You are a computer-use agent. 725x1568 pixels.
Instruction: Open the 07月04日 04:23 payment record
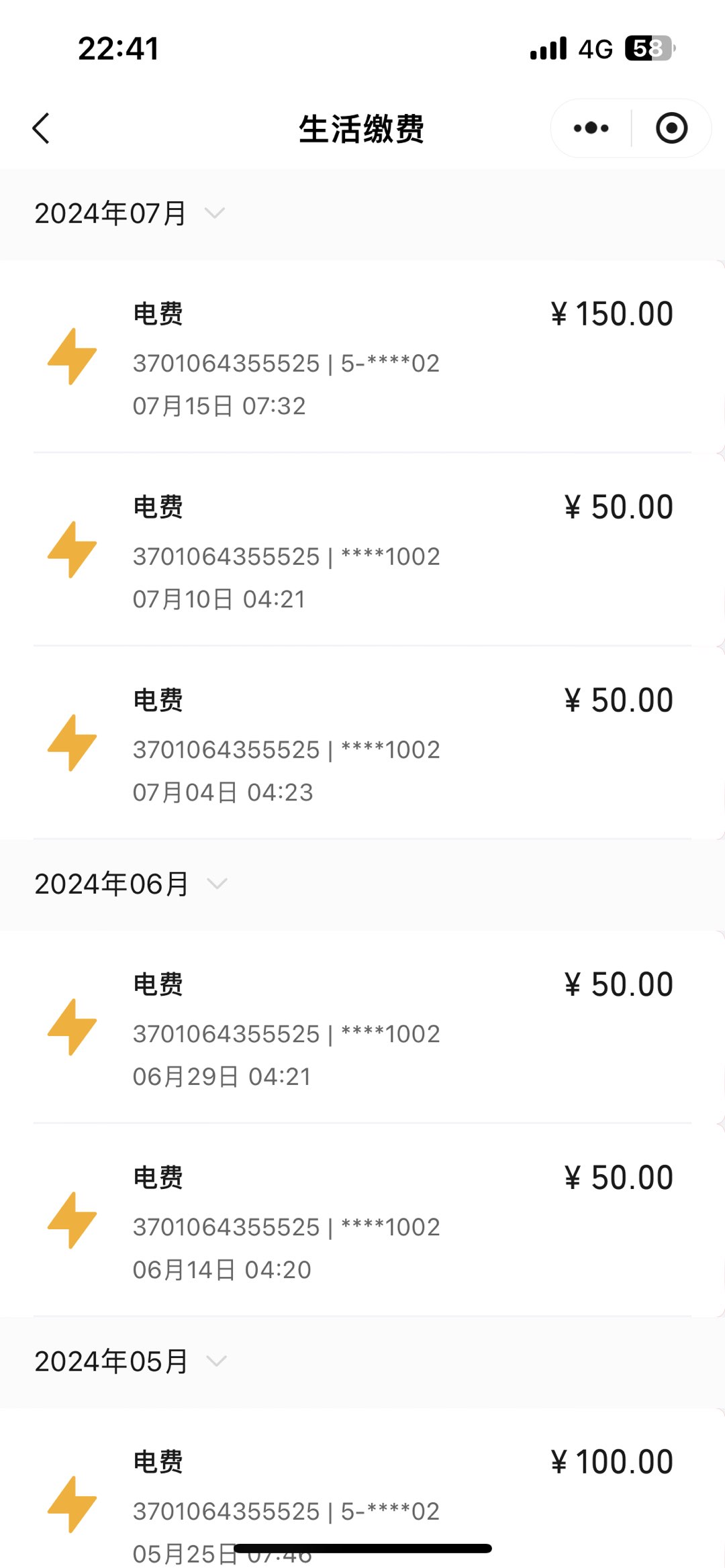tap(362, 743)
